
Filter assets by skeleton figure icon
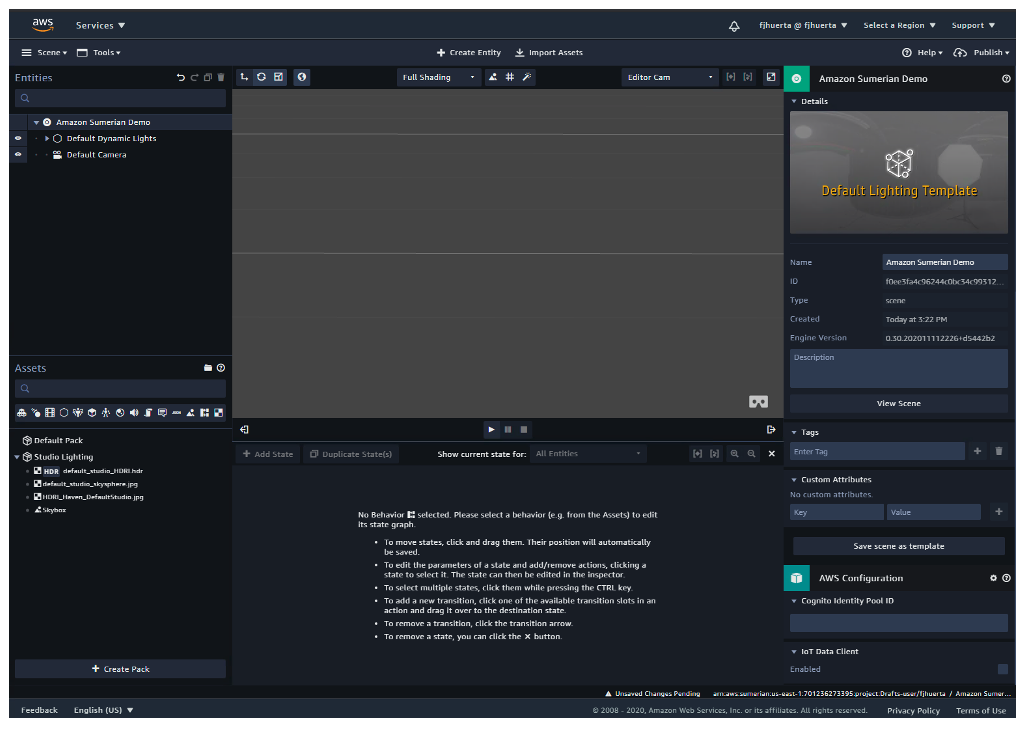(106, 412)
